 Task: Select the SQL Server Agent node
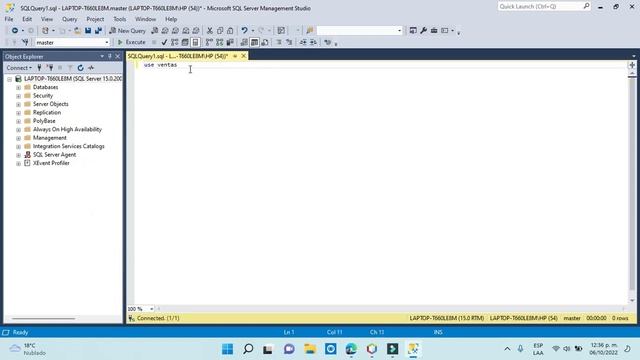54,155
